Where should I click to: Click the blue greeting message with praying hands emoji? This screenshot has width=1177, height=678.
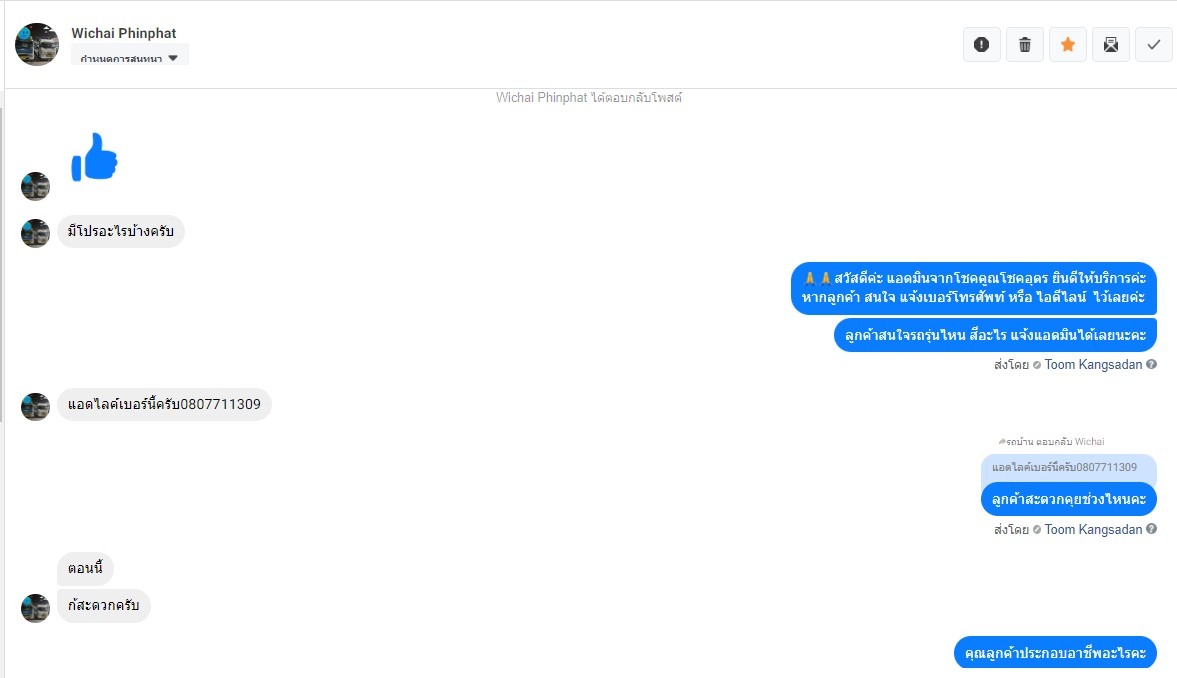click(x=974, y=288)
